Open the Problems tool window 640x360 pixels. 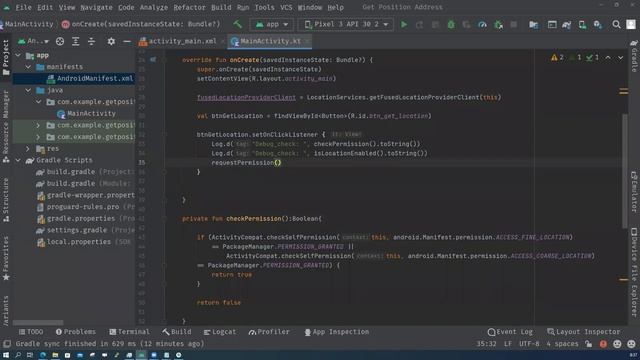[76, 332]
